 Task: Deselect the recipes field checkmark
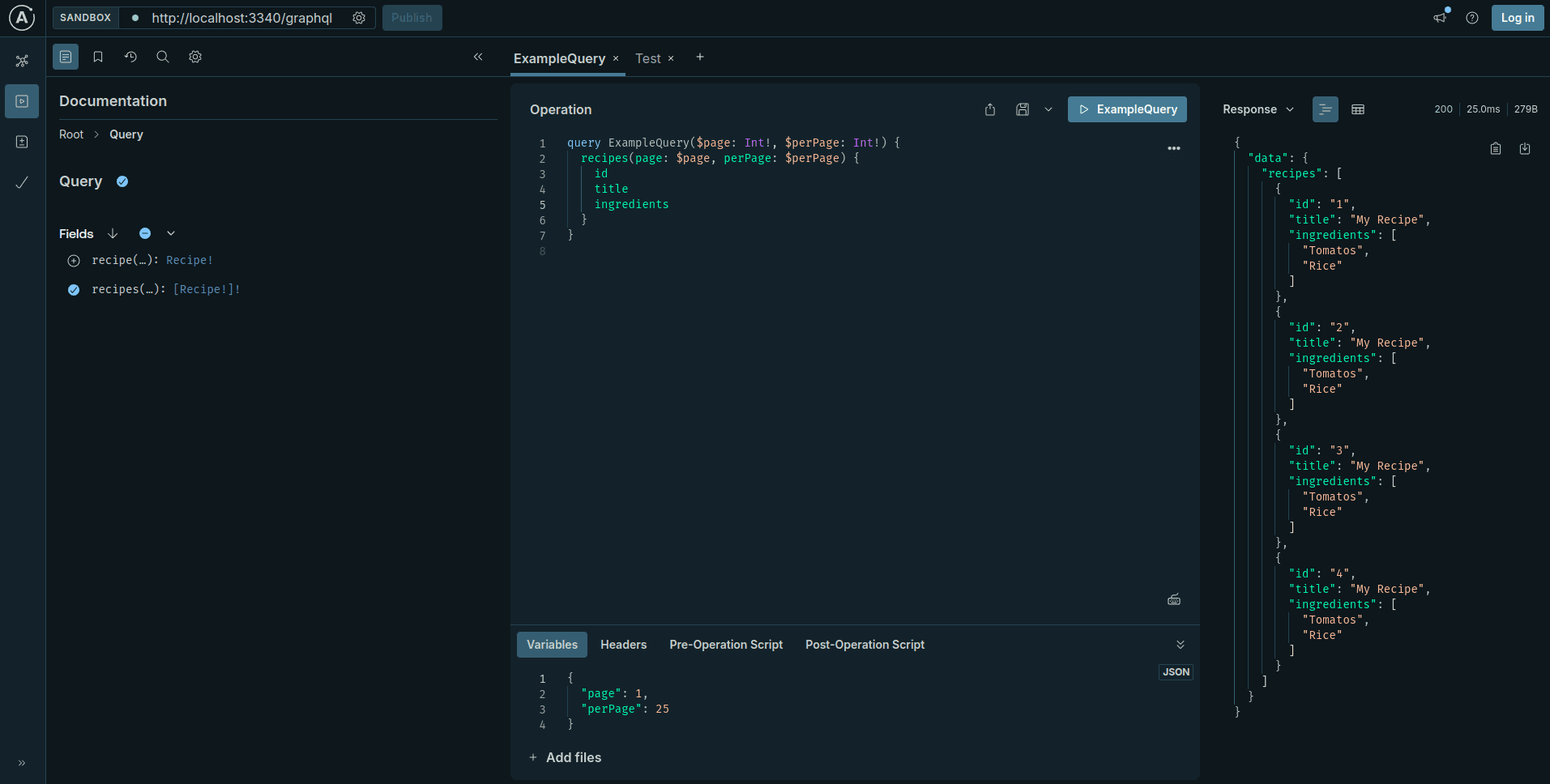tap(73, 289)
